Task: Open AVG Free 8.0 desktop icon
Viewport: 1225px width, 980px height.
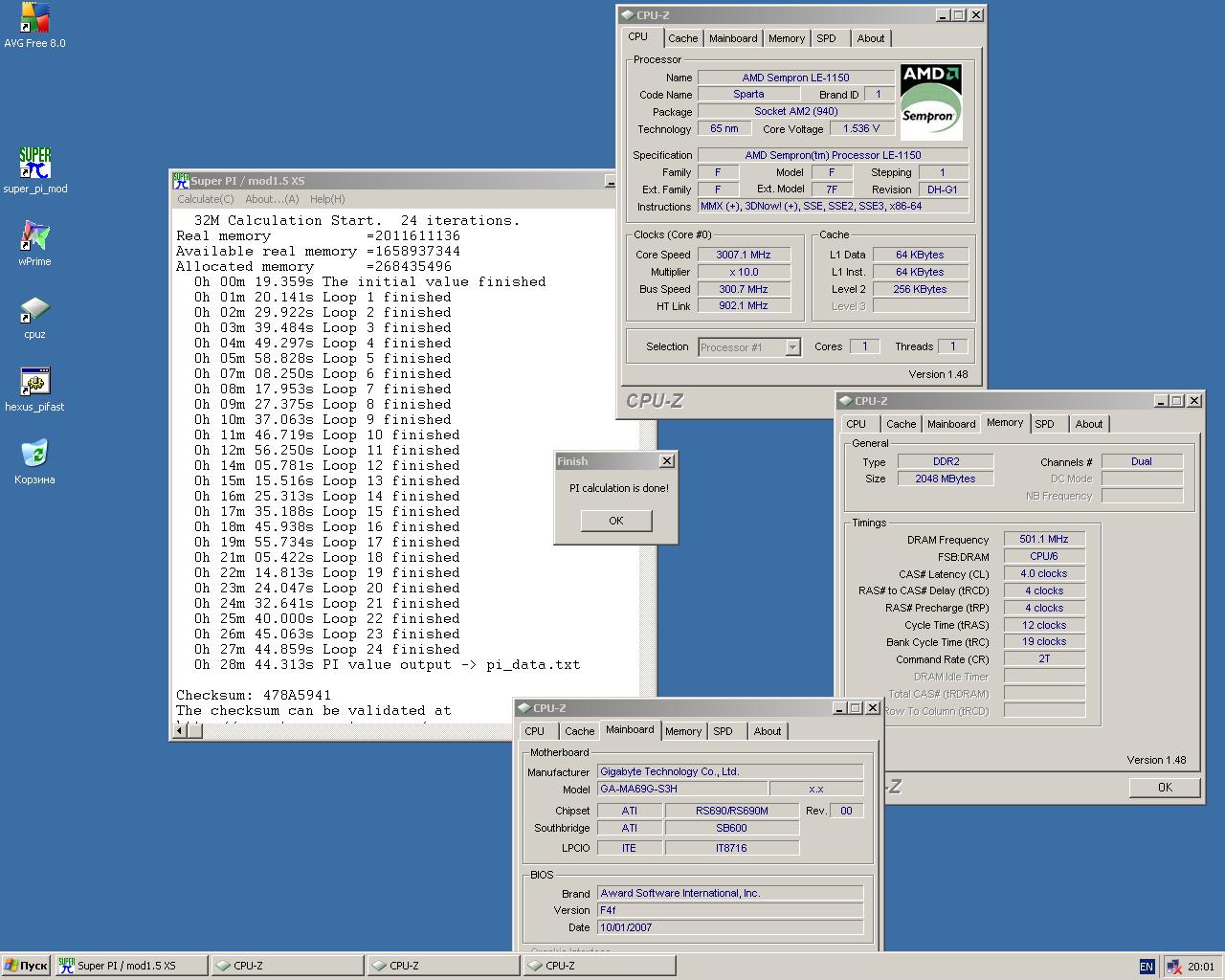Action: pos(34,26)
